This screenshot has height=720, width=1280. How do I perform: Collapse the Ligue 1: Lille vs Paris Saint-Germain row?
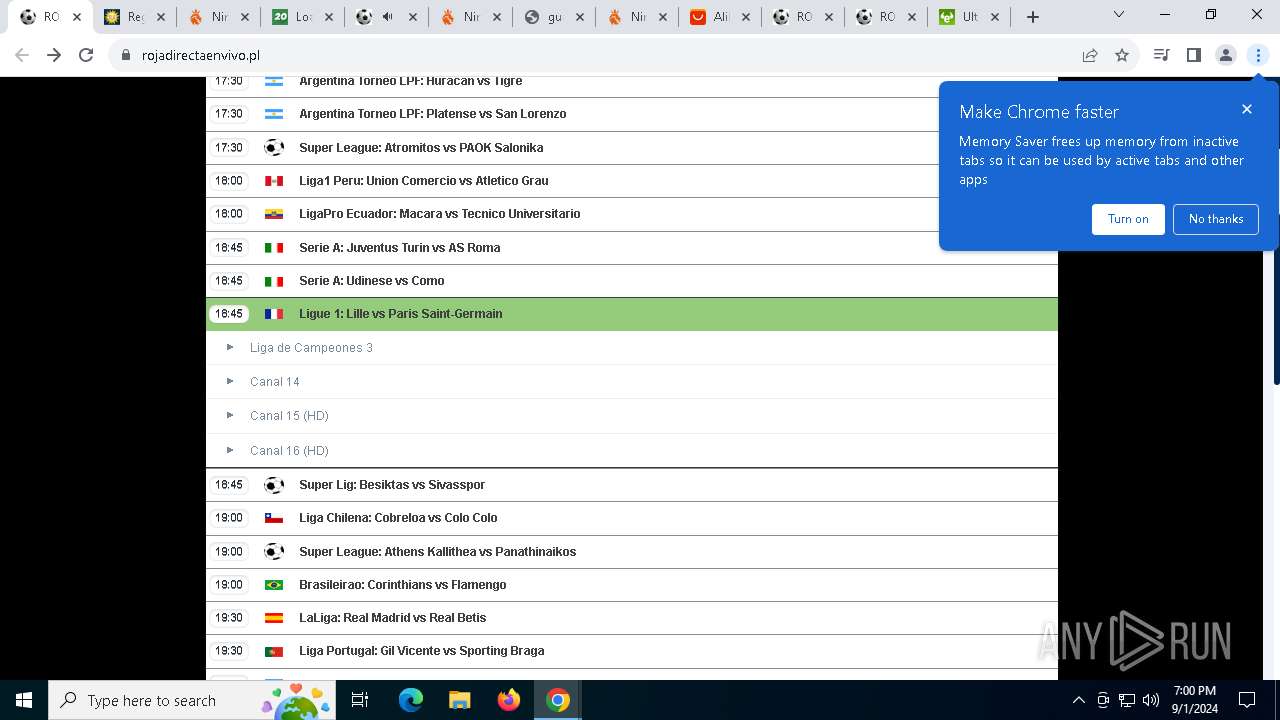click(632, 314)
